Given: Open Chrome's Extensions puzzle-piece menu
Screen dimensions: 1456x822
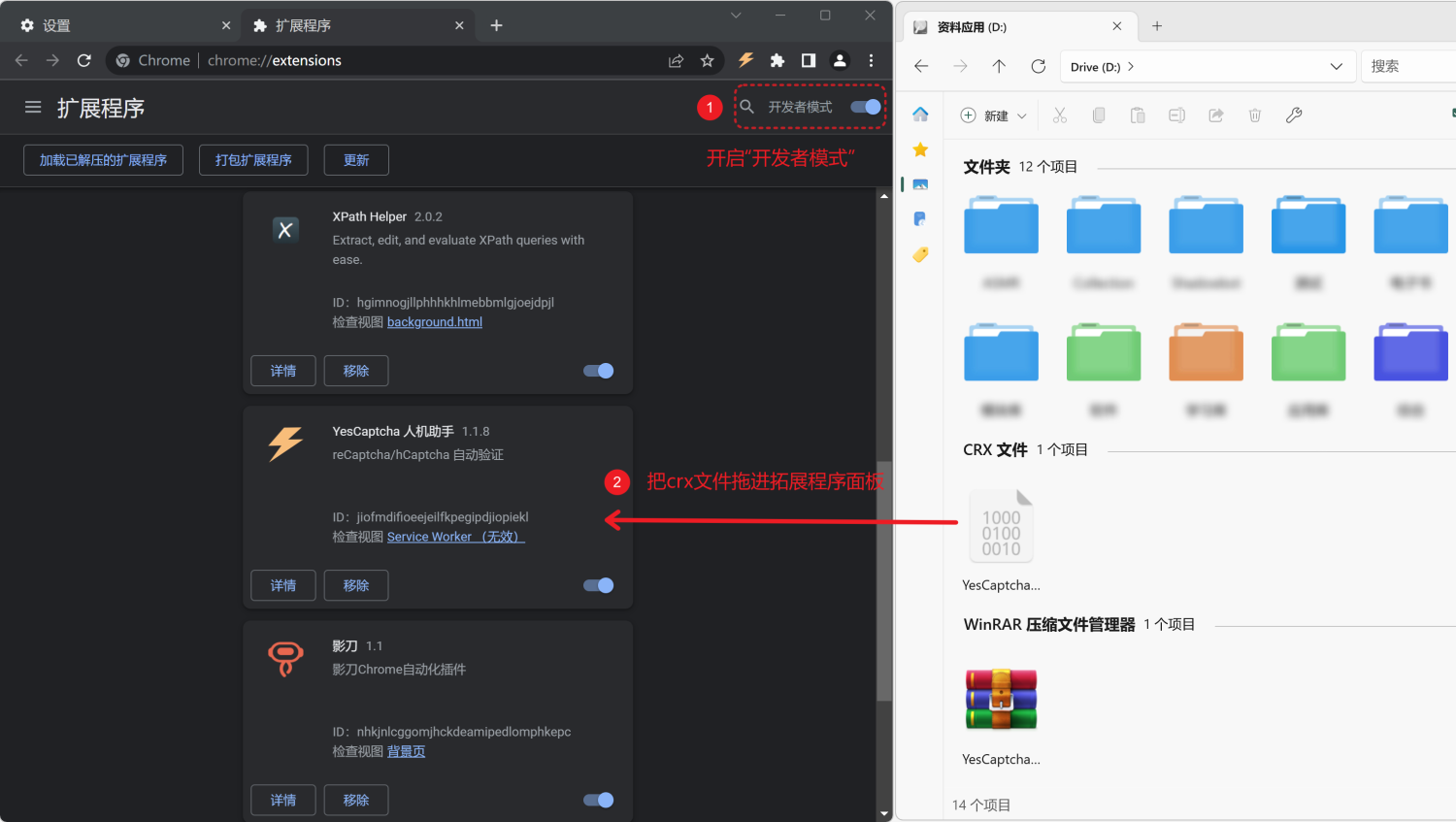Looking at the screenshot, I should coord(778,60).
